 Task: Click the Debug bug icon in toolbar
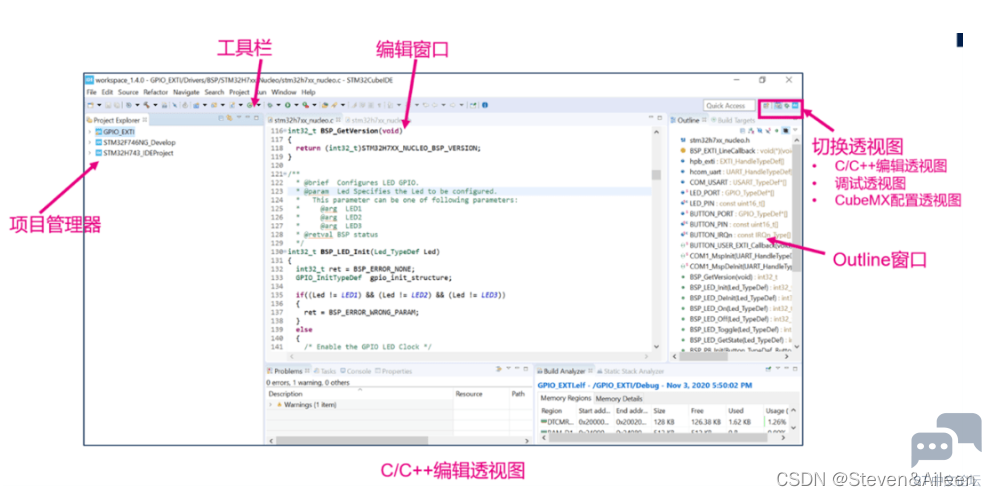pos(272,105)
